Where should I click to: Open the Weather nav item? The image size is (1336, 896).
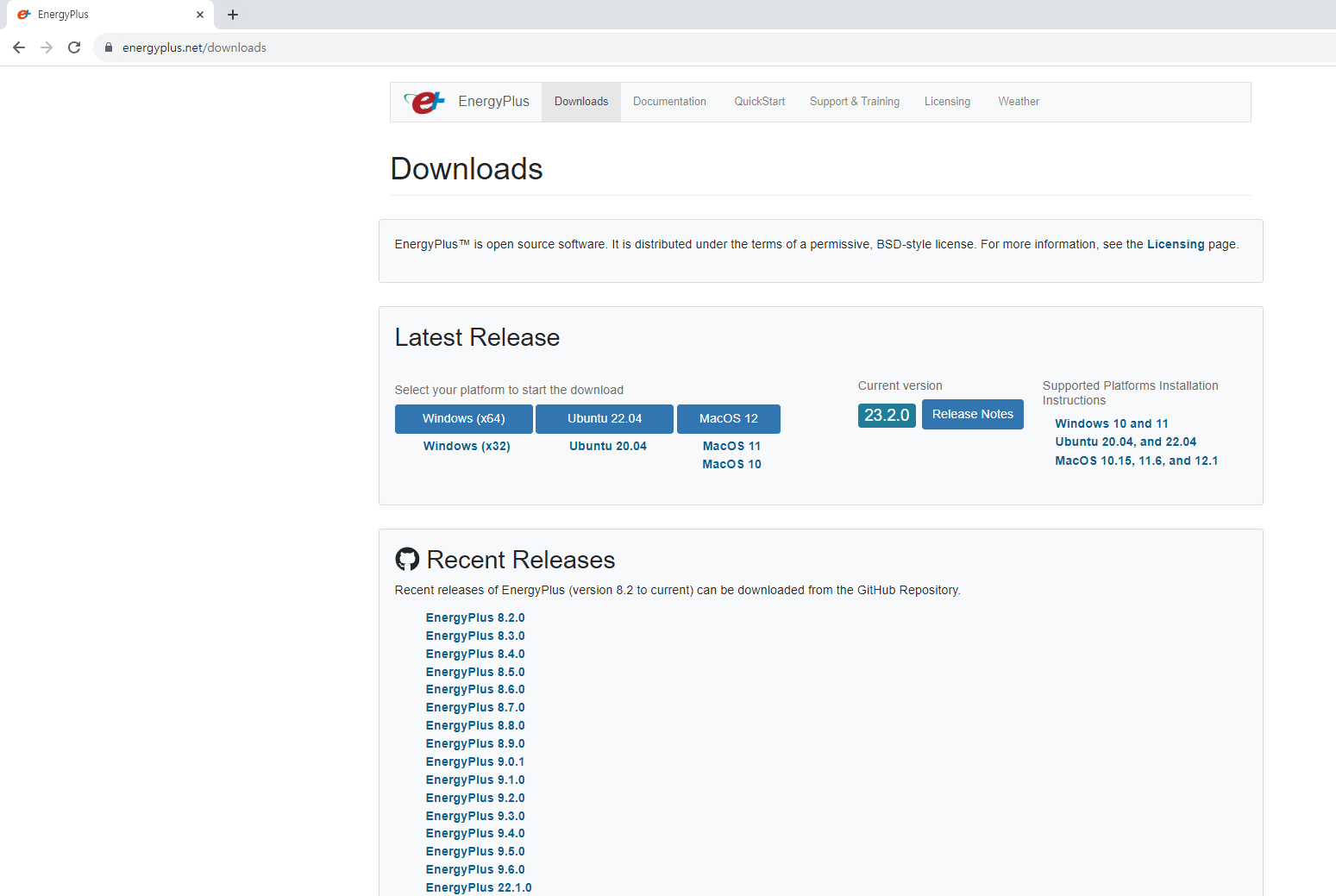coord(1019,102)
